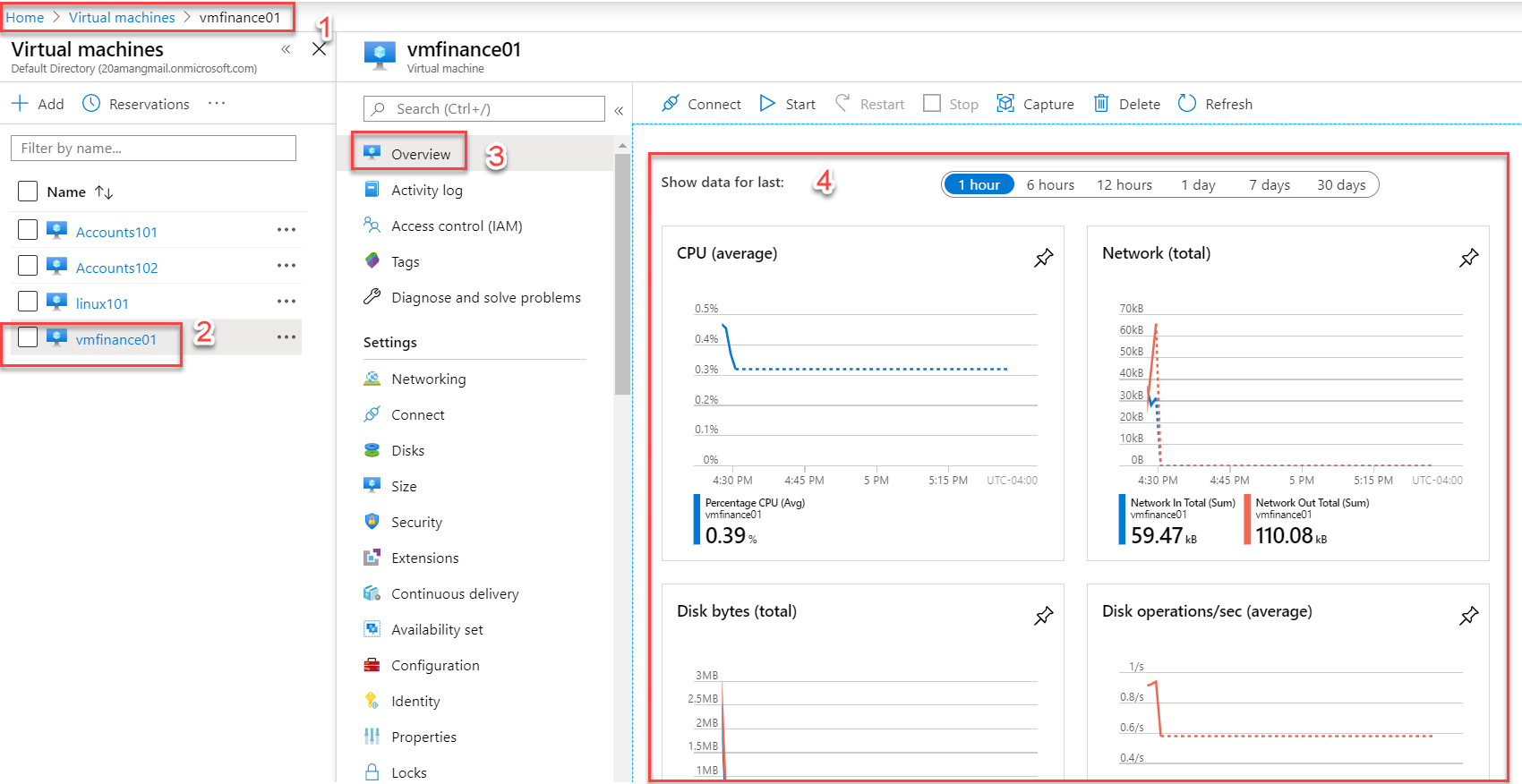The width and height of the screenshot is (1522, 784).
Task: Open the Size settings
Action: (404, 486)
